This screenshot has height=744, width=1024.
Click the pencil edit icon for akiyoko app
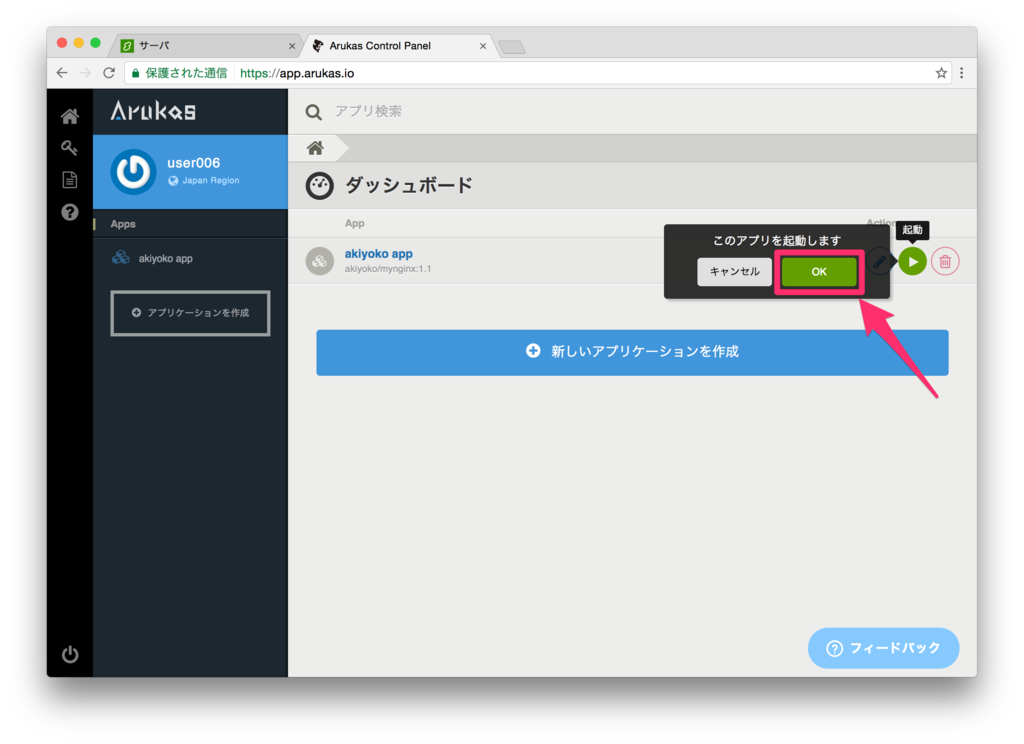pyautogui.click(x=880, y=261)
